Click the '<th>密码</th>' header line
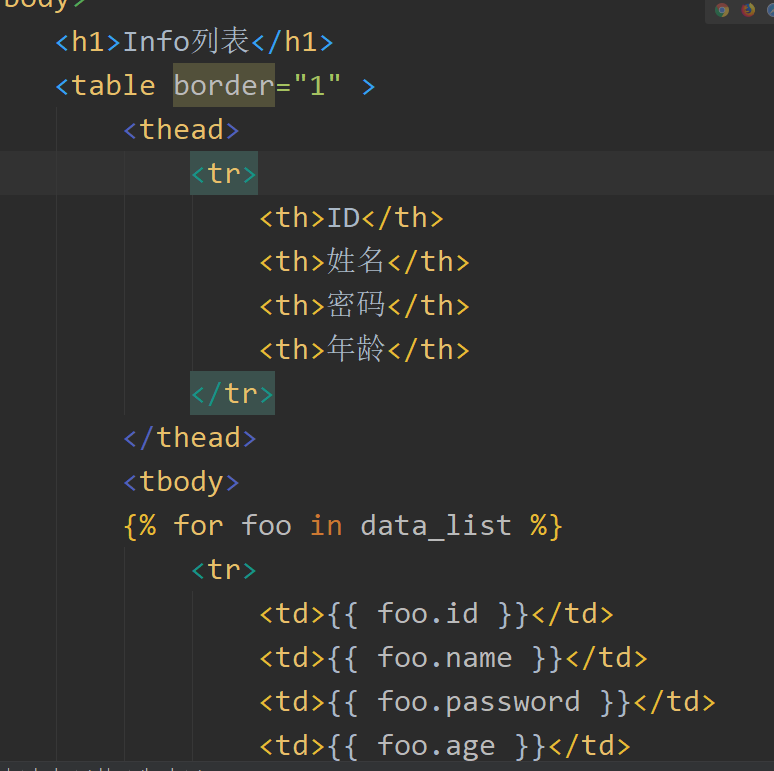Image resolution: width=774 pixels, height=771 pixels. coord(364,306)
